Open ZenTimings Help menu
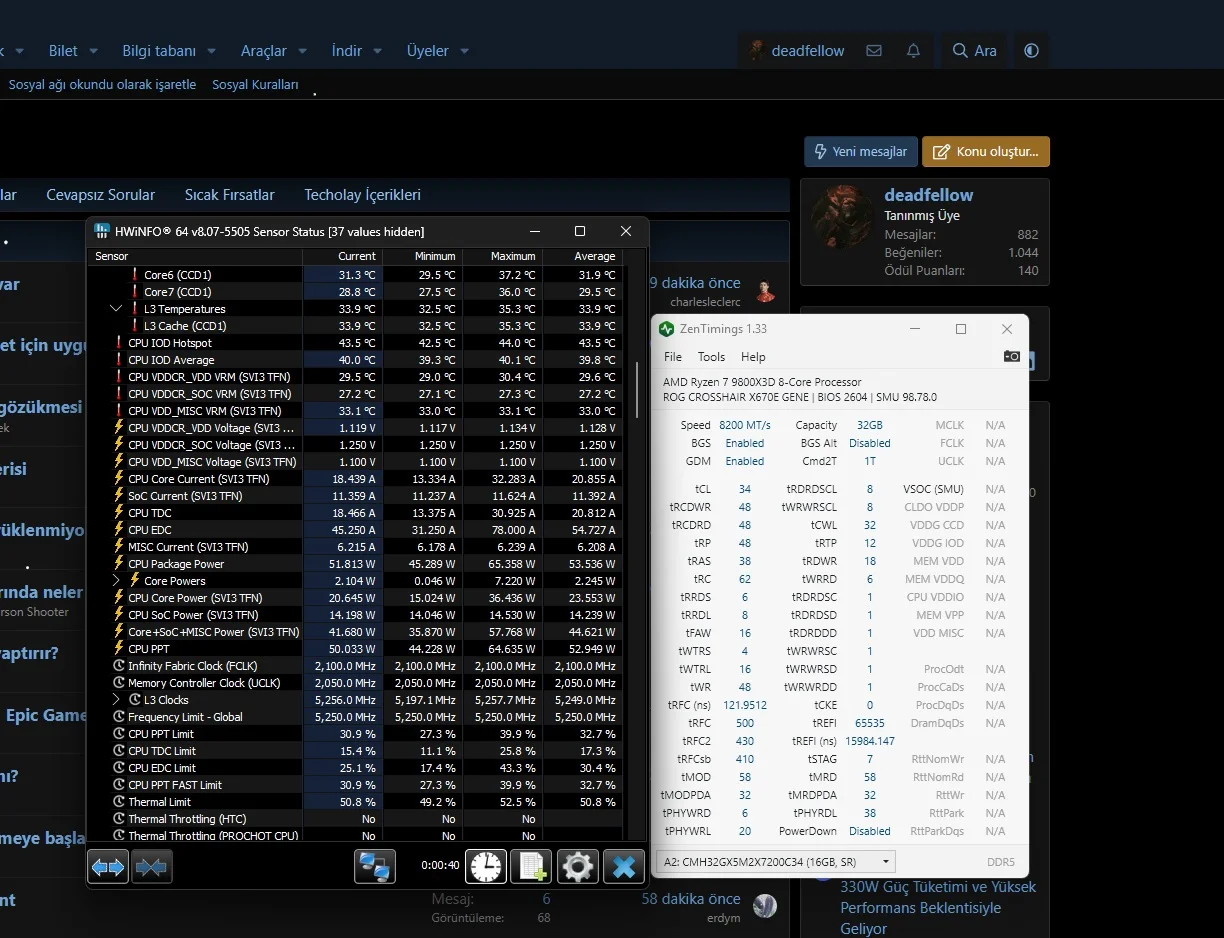Viewport: 1224px width, 938px height. (753, 357)
